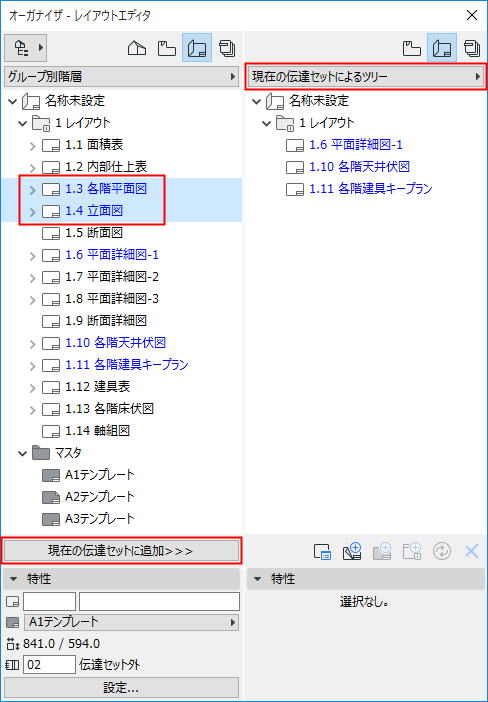Click layout icon beside right 1.10 各階天井伏図

(x=295, y=167)
